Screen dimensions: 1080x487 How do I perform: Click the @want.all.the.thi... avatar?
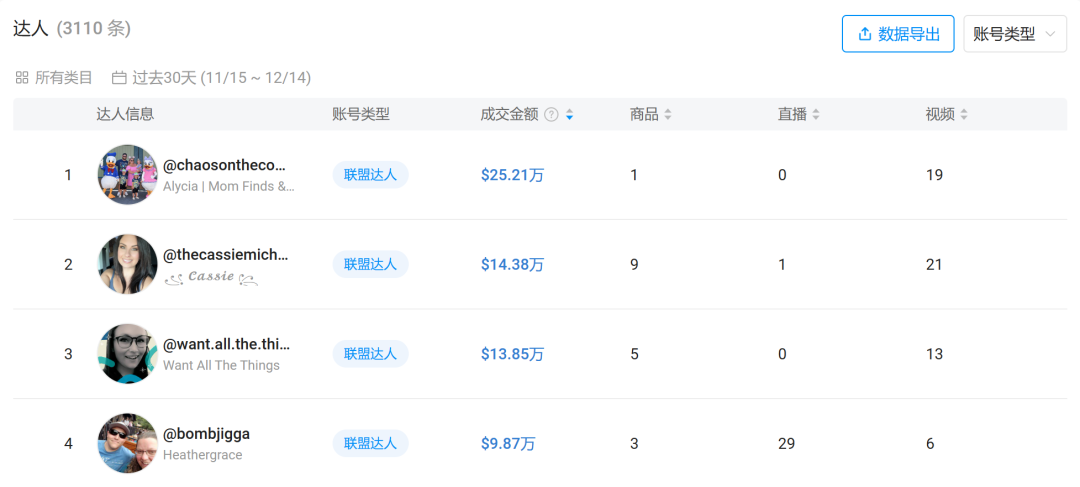pyautogui.click(x=127, y=354)
